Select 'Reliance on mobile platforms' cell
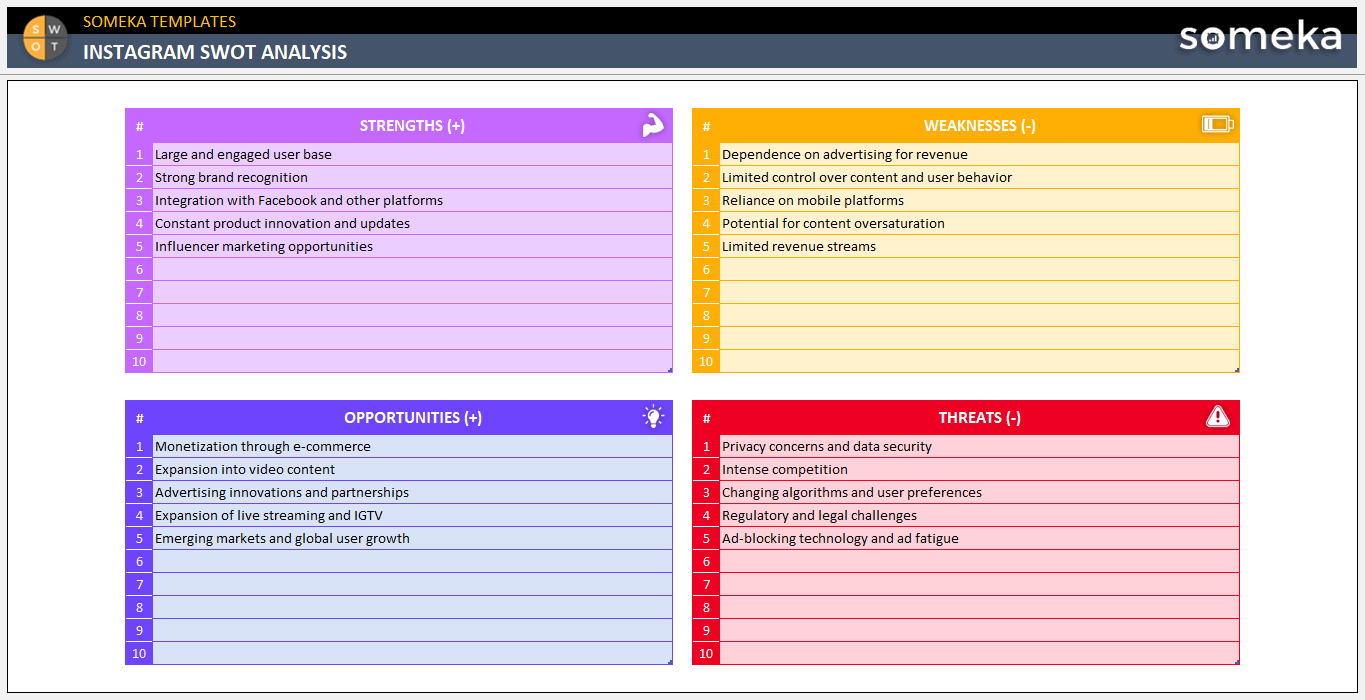The height and width of the screenshot is (700, 1365). [x=979, y=201]
